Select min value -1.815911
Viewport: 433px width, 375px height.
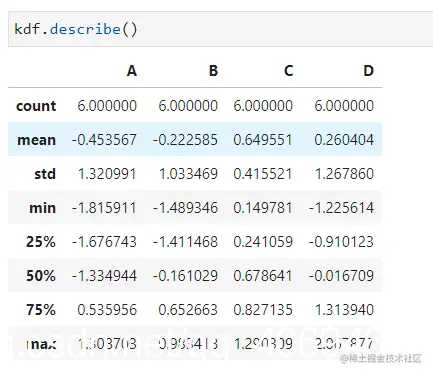104,208
